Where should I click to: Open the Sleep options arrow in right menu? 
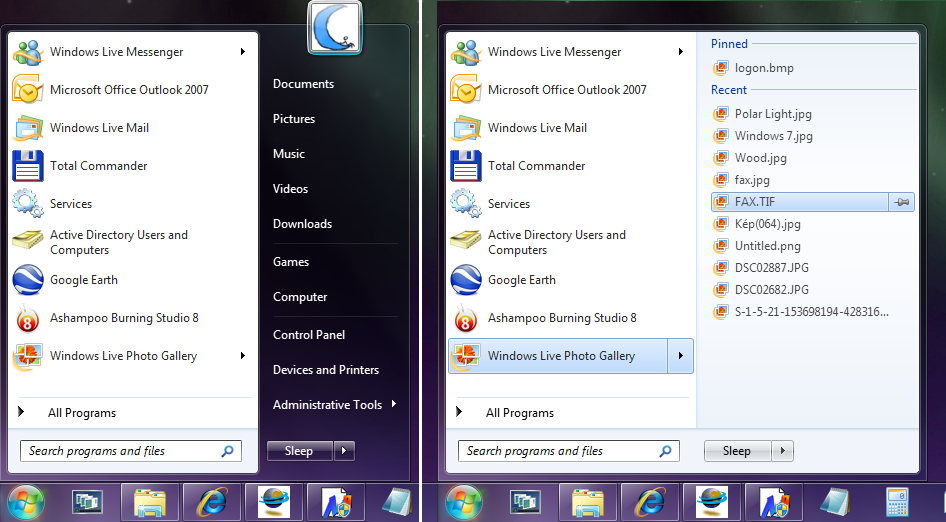[x=783, y=451]
